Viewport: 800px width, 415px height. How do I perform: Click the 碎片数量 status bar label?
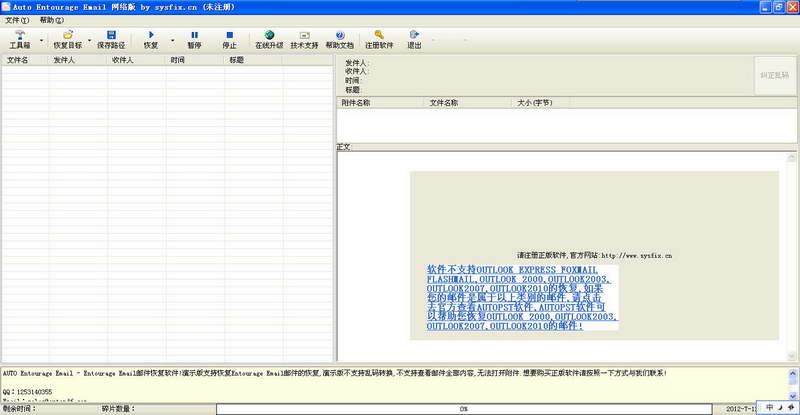(x=118, y=408)
